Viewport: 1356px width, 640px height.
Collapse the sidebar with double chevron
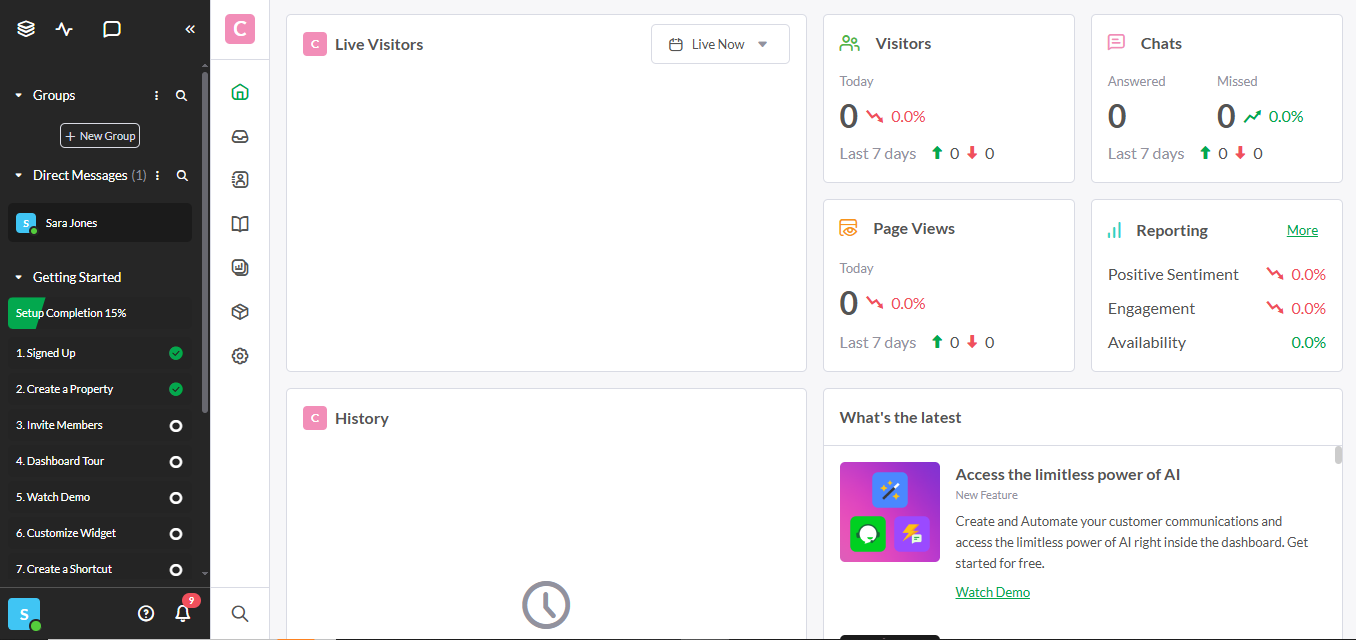(x=190, y=29)
